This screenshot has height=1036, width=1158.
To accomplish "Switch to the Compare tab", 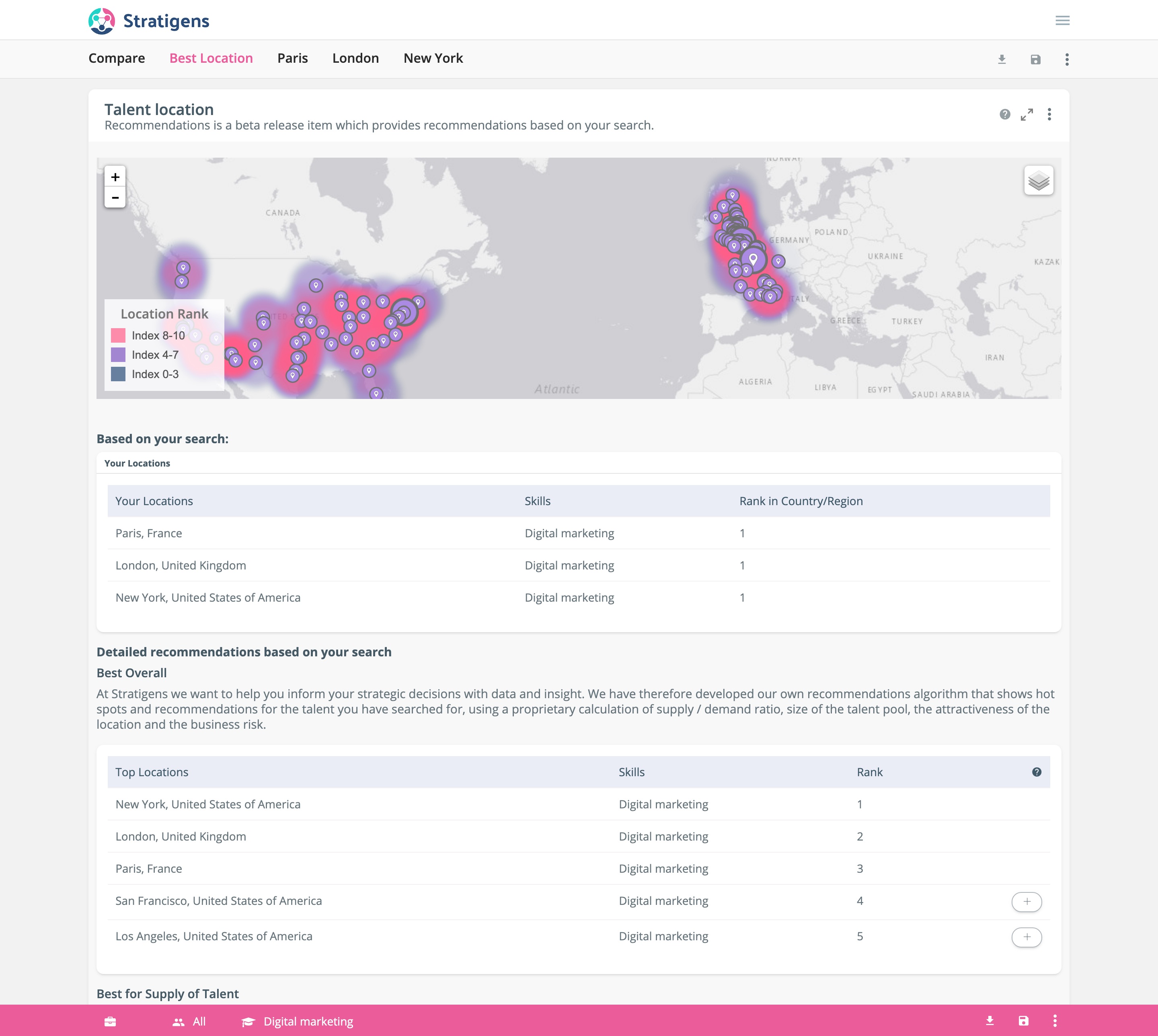I will [117, 58].
